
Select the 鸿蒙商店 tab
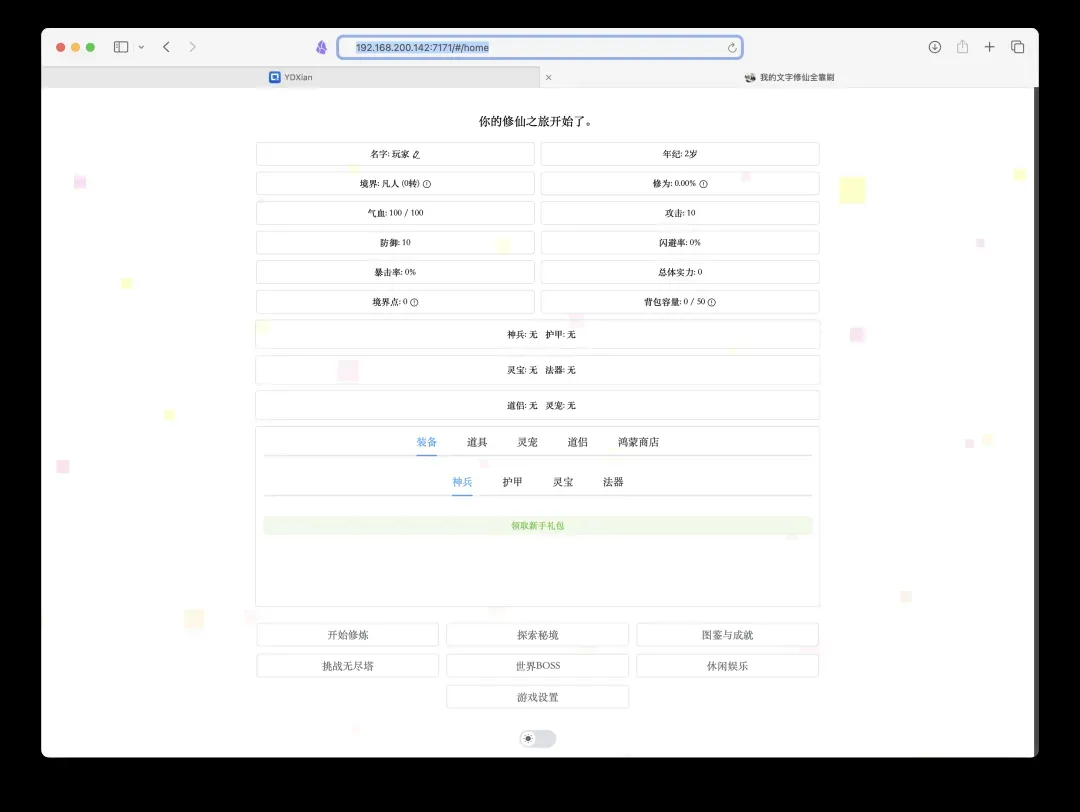638,442
